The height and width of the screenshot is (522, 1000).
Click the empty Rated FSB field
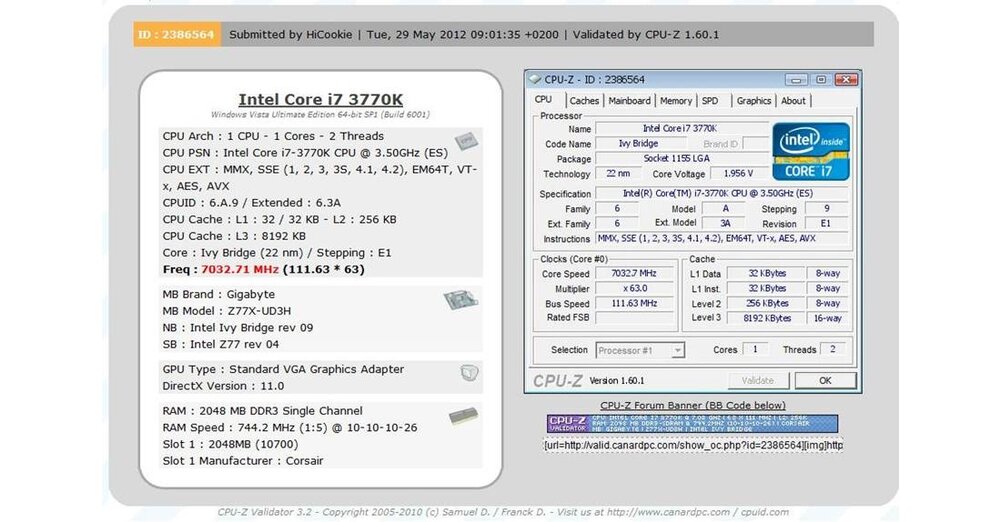(634, 318)
